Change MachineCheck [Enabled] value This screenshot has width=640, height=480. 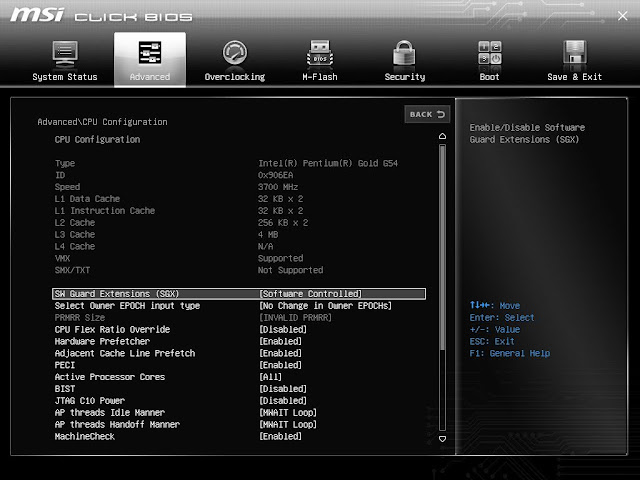[x=280, y=436]
